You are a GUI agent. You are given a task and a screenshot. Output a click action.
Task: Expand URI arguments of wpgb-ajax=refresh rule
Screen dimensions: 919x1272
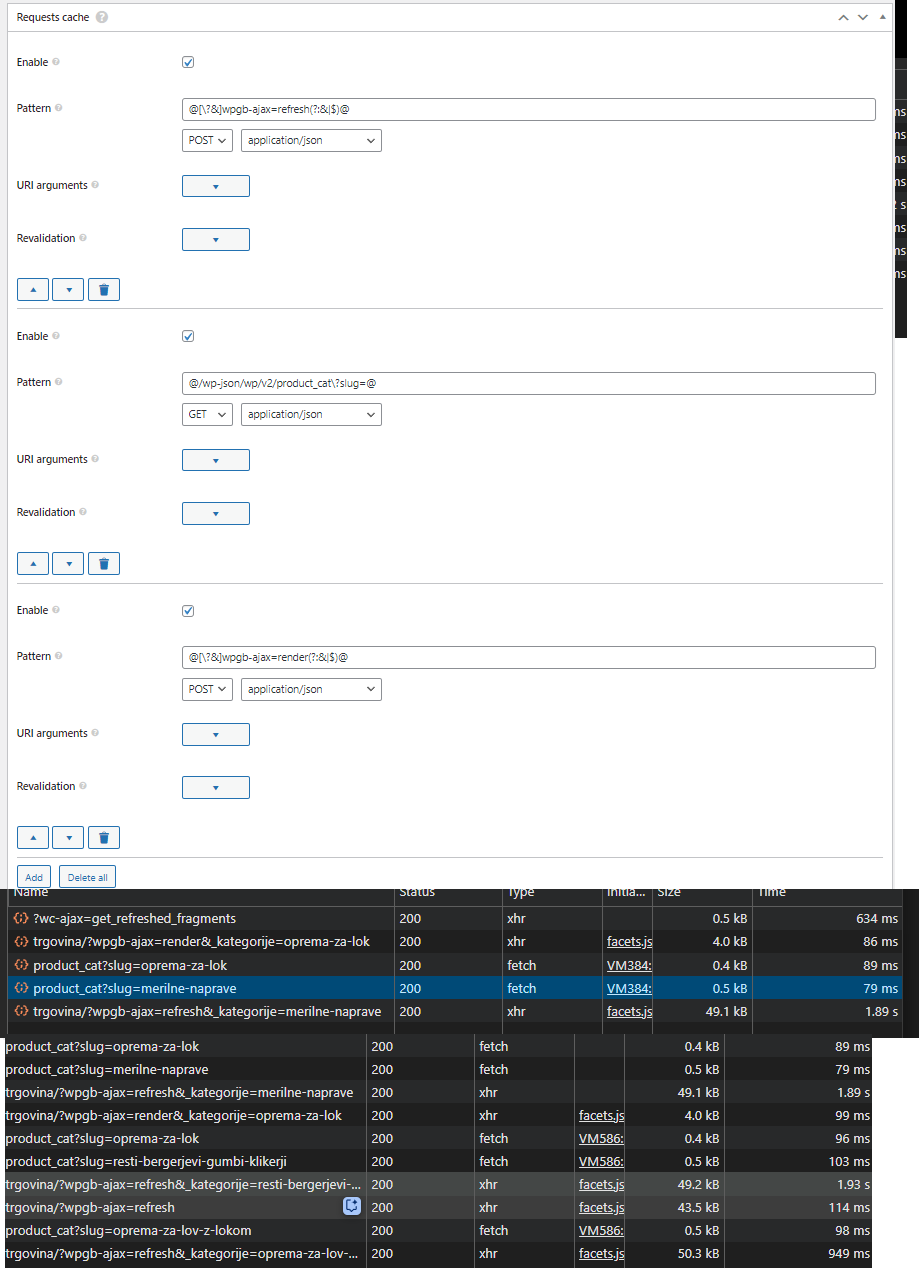pos(216,186)
